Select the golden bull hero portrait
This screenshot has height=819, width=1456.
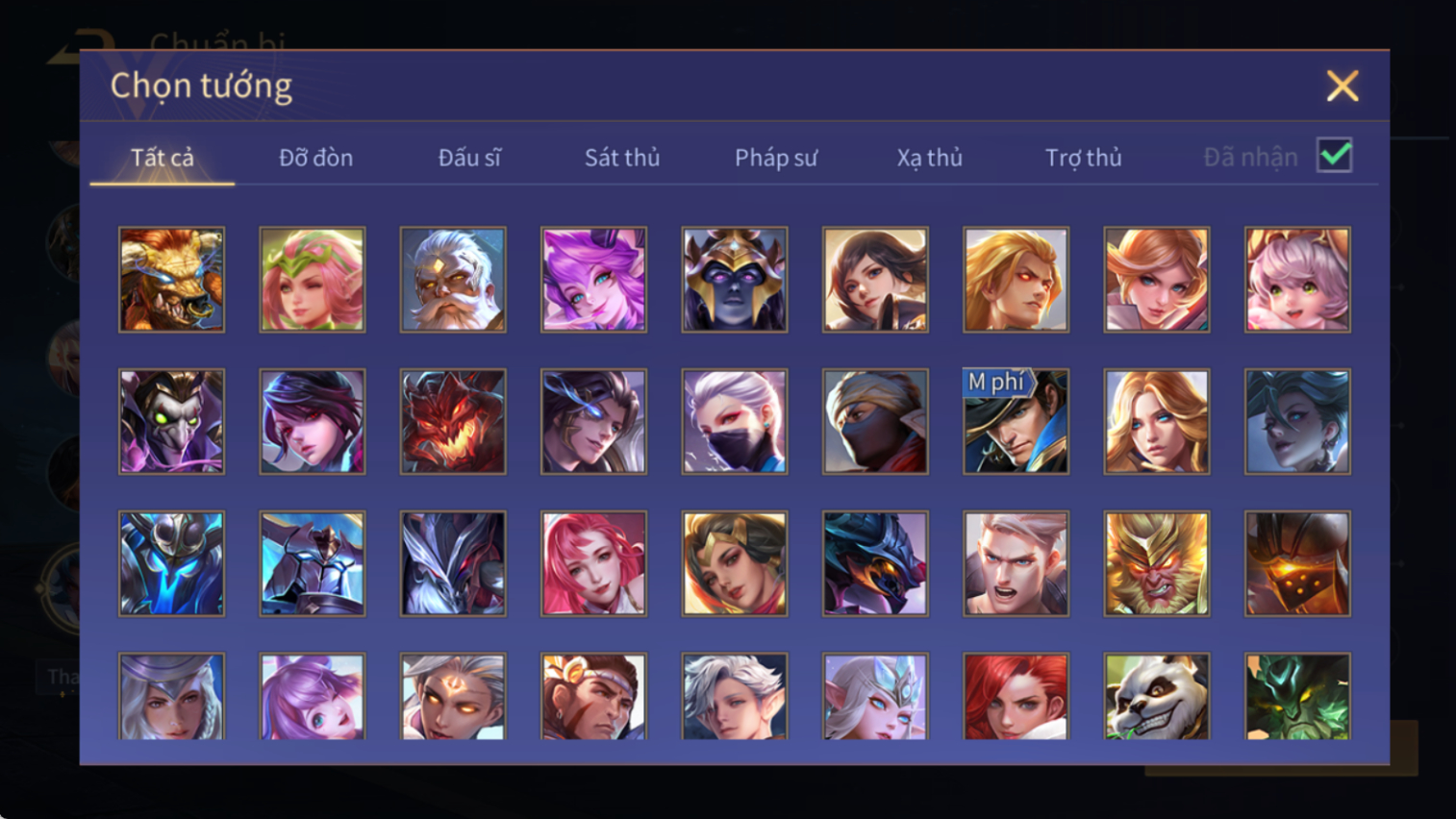point(171,280)
